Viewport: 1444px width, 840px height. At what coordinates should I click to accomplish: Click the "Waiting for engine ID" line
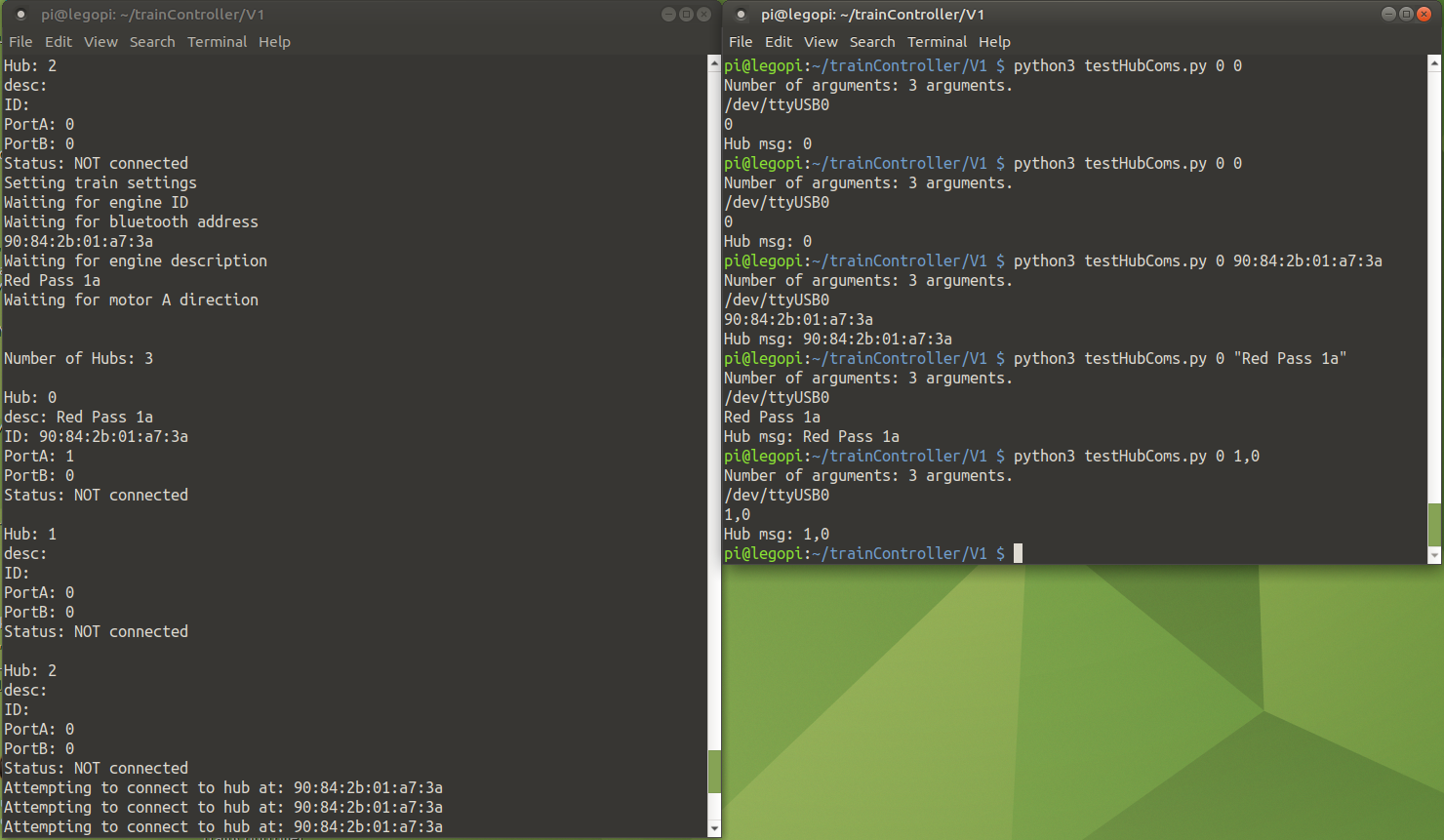(x=96, y=202)
